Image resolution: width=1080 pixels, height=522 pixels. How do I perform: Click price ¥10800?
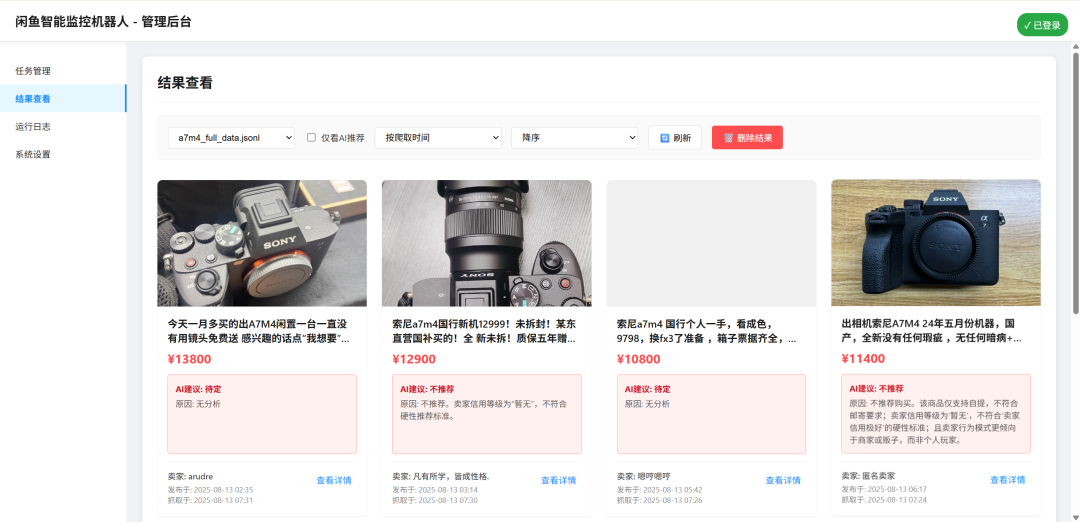click(638, 359)
